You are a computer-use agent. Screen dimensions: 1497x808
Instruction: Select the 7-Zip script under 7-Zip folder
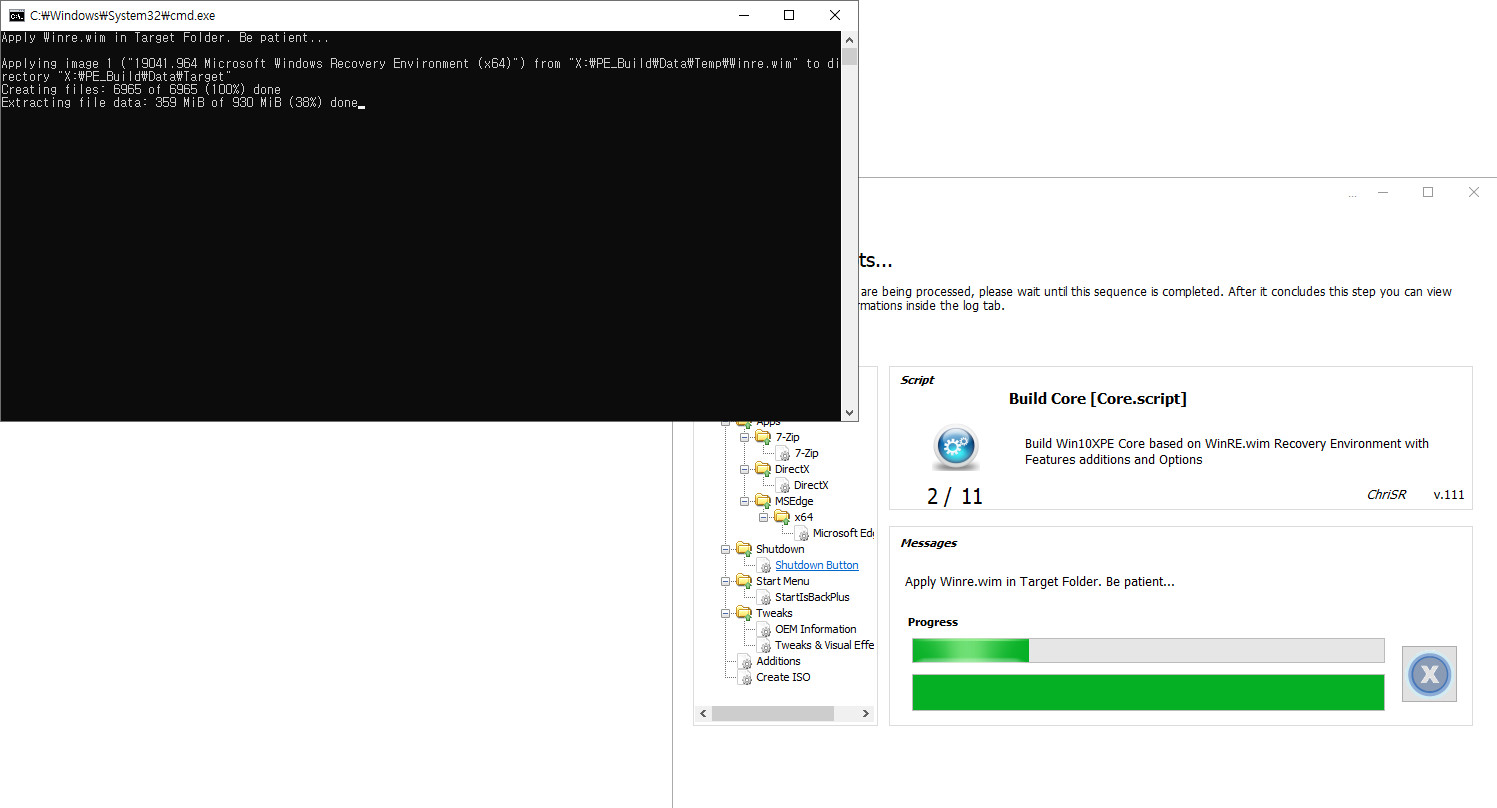(x=806, y=453)
